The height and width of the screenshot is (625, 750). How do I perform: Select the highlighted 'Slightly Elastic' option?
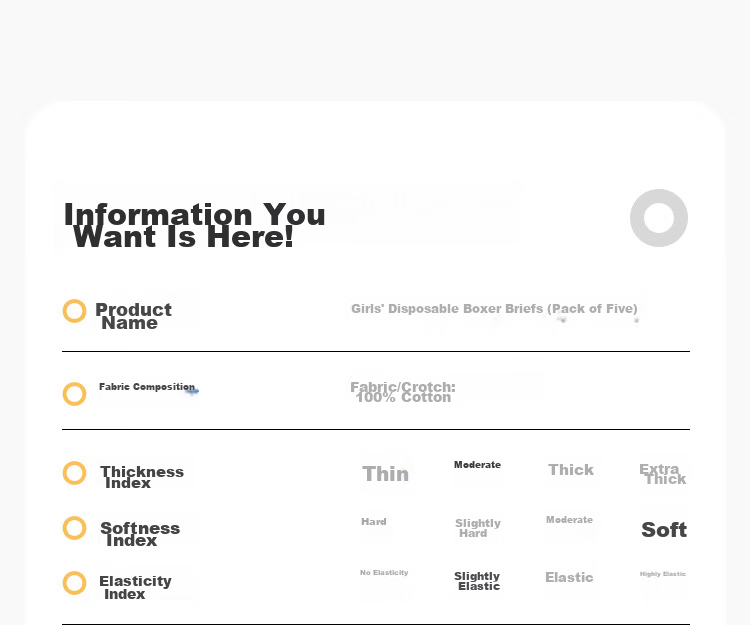(477, 581)
